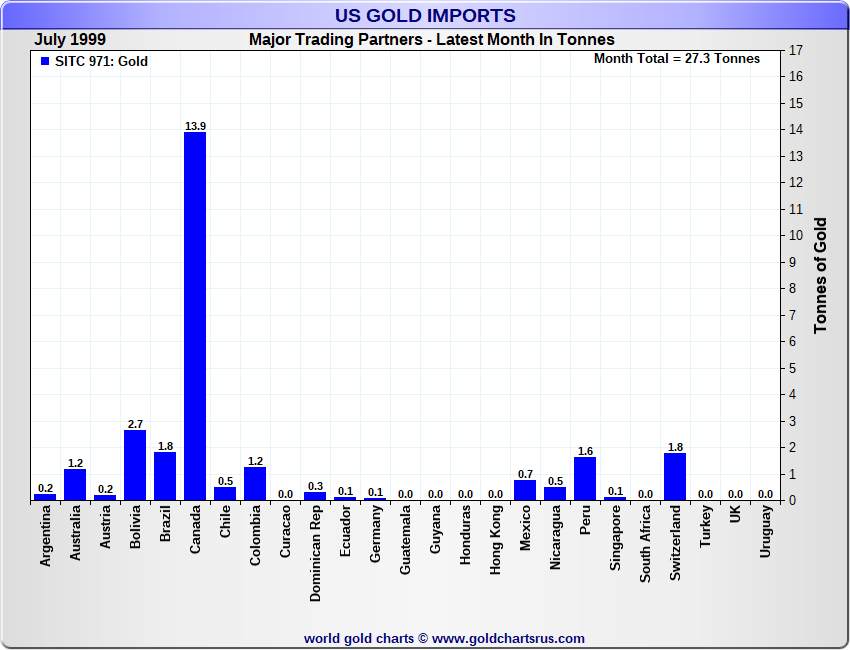The width and height of the screenshot is (850, 650).
Task: Select the Nicaragua bar showing 0.5
Action: [x=555, y=493]
